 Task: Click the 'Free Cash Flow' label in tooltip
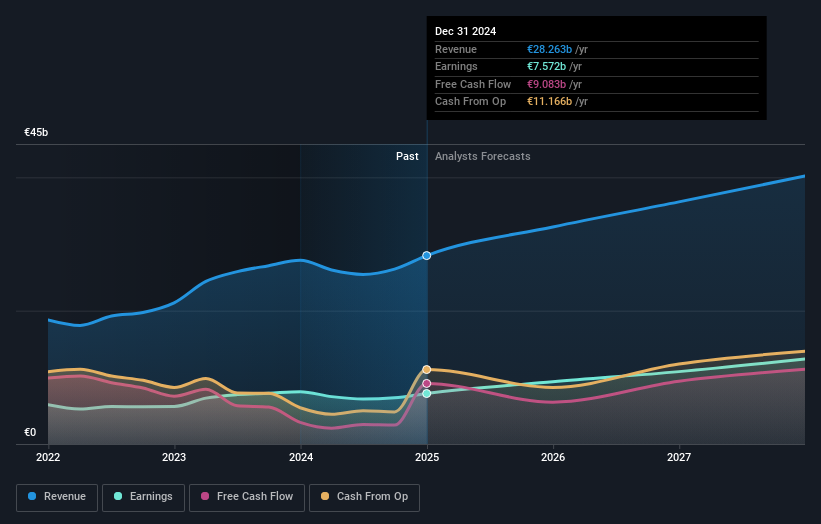click(x=473, y=84)
